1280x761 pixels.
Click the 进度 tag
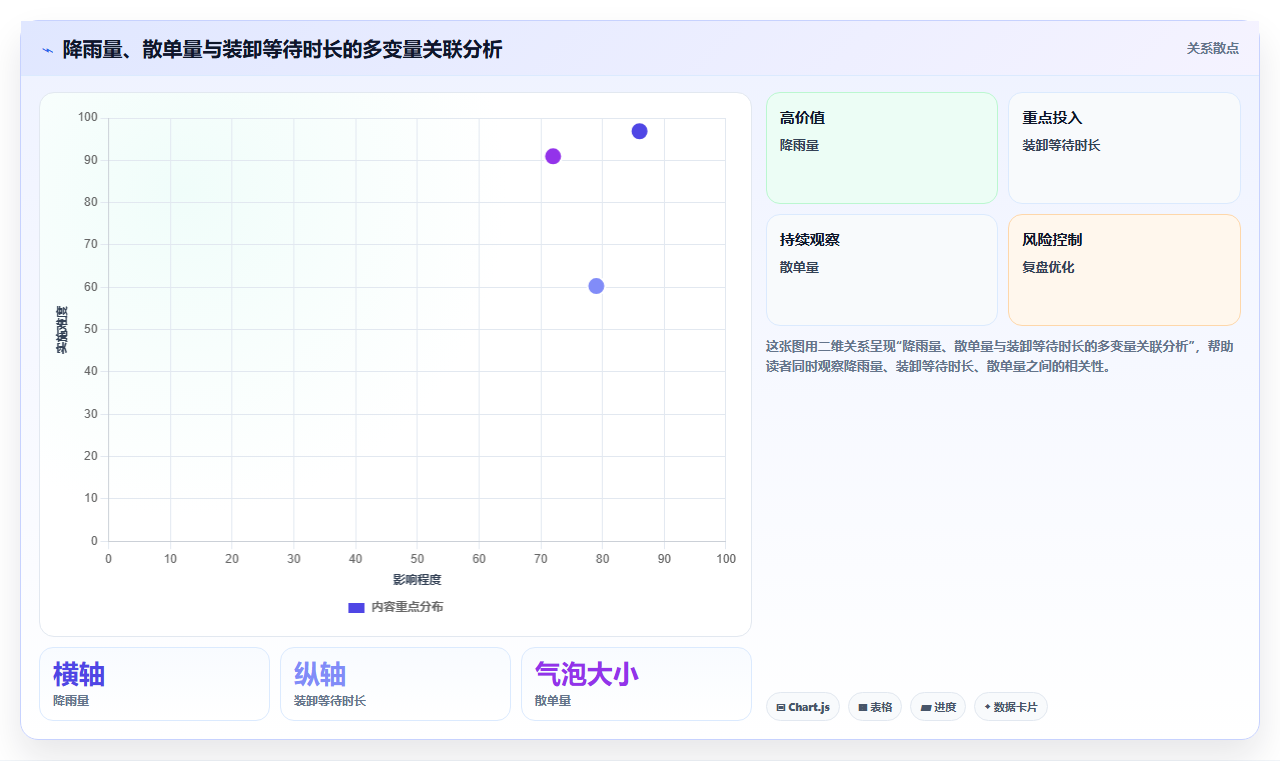tap(938, 707)
